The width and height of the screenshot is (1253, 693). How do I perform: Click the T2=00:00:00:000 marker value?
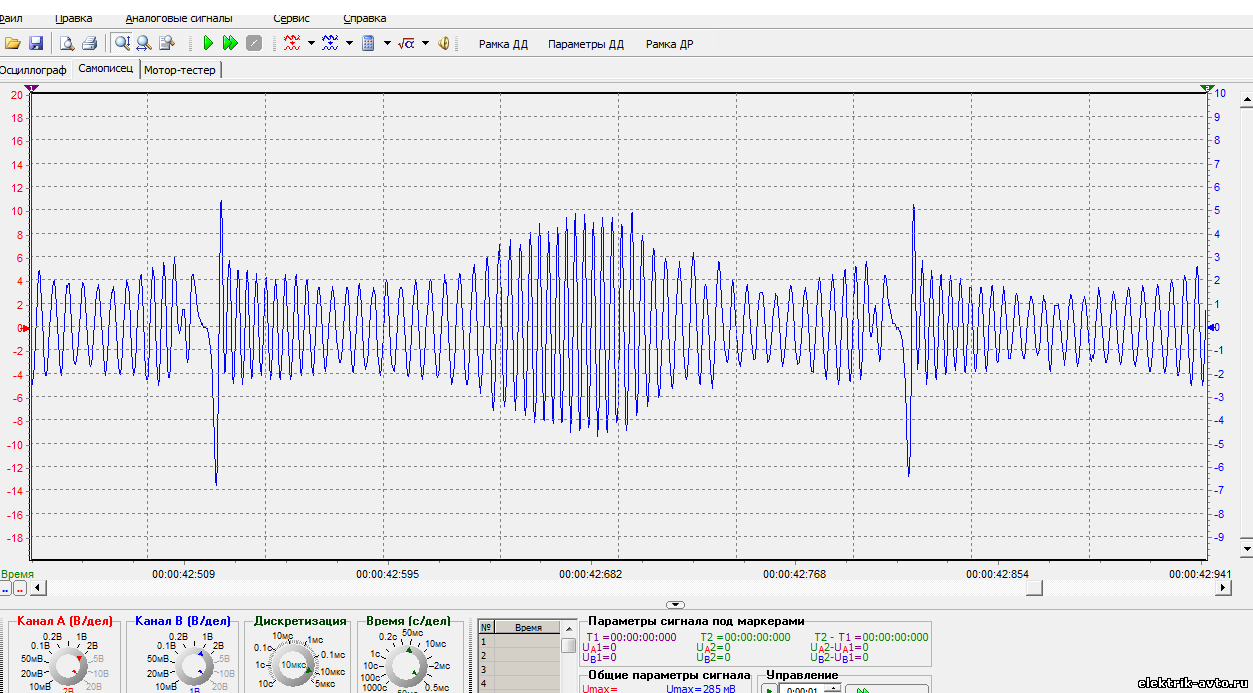click(x=745, y=637)
